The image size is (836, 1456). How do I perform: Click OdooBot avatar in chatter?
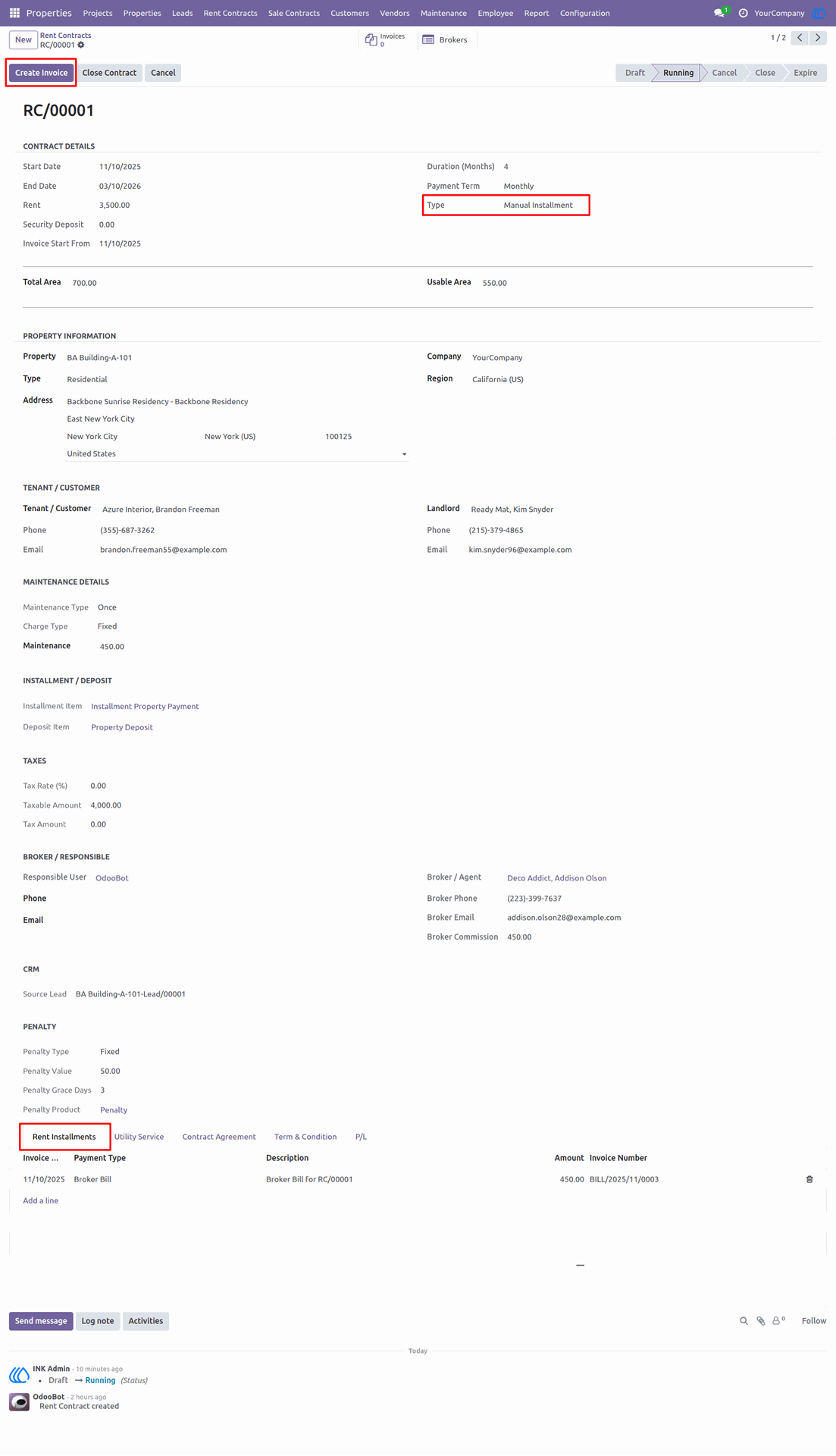[x=19, y=1402]
